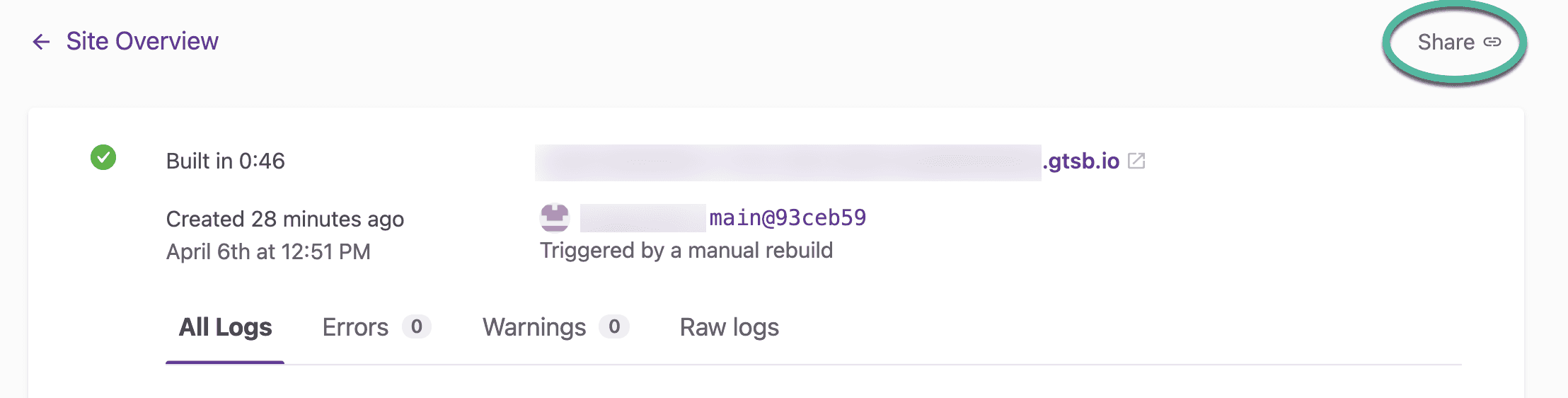Click the Errors count badge
1568x398 pixels.
[x=417, y=326]
